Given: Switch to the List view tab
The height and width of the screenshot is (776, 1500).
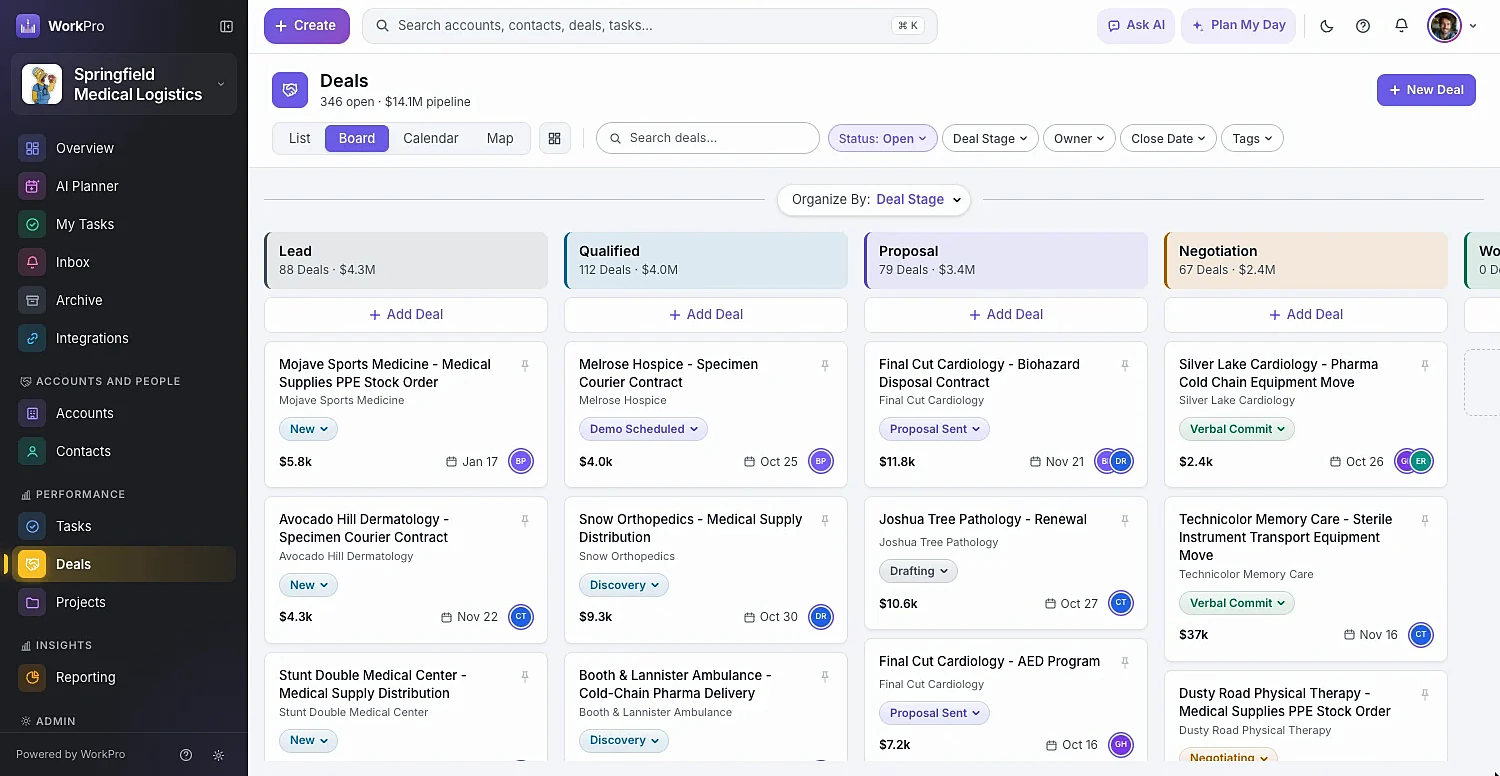Looking at the screenshot, I should [299, 138].
